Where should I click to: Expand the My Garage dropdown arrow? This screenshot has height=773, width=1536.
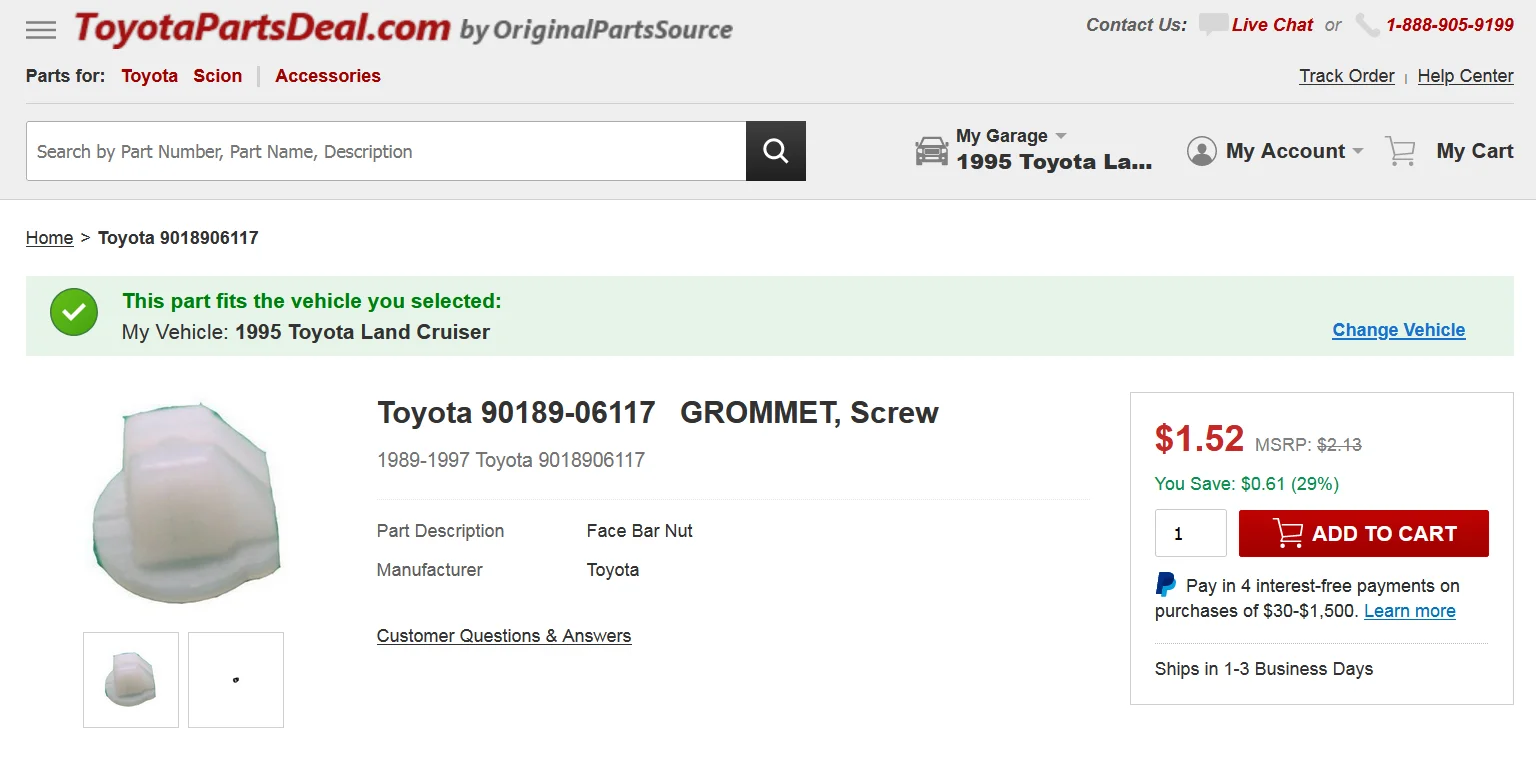coord(1061,136)
